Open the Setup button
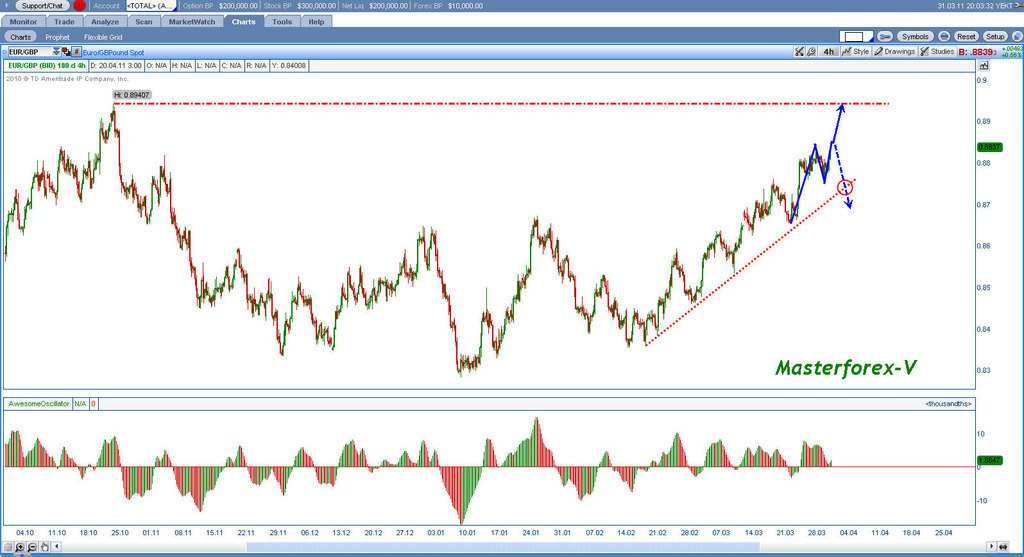The width and height of the screenshot is (1024, 557). pyautogui.click(x=995, y=37)
